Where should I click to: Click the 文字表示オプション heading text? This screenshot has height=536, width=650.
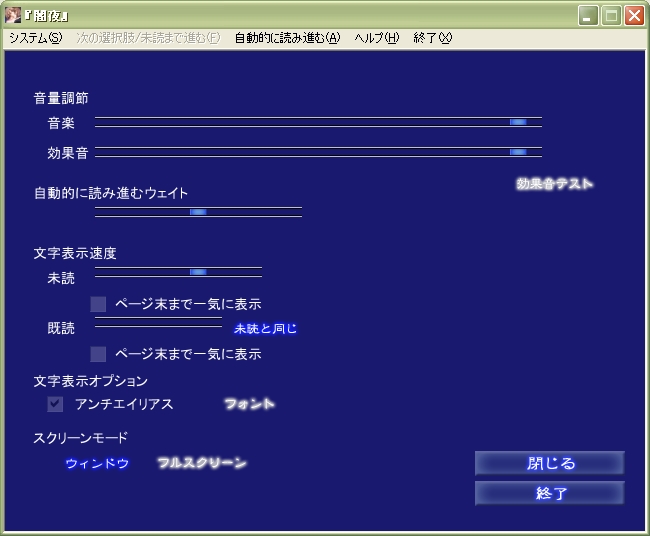tap(90, 381)
